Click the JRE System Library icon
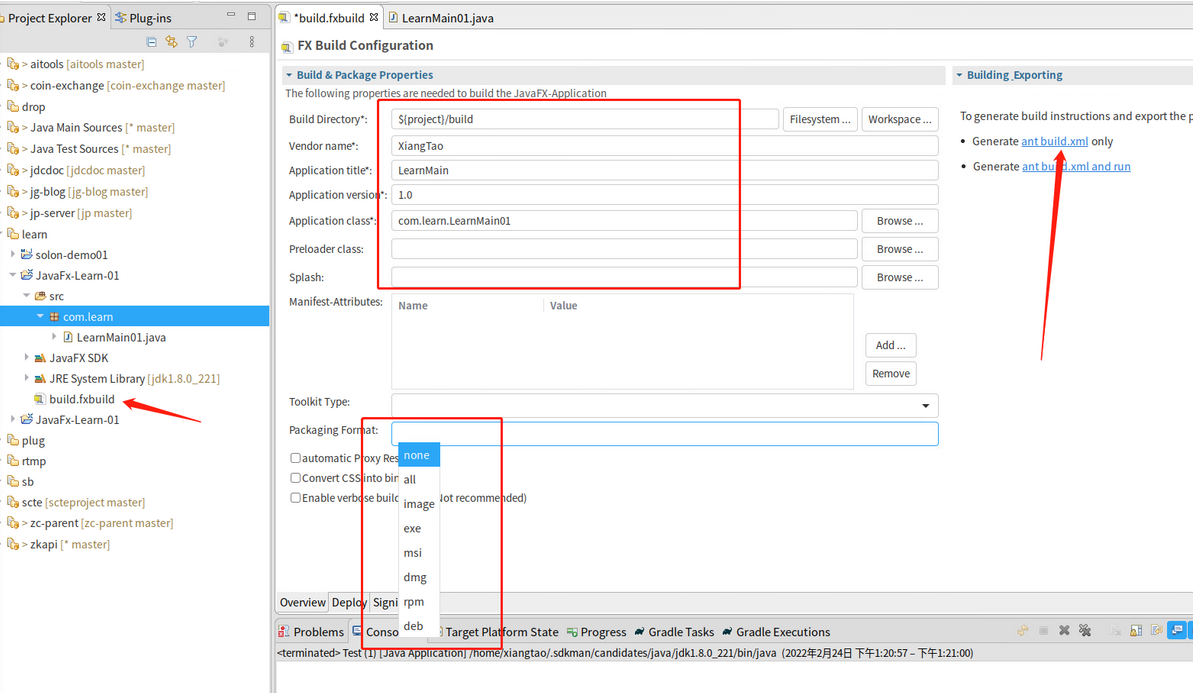1193x693 pixels. click(40, 378)
